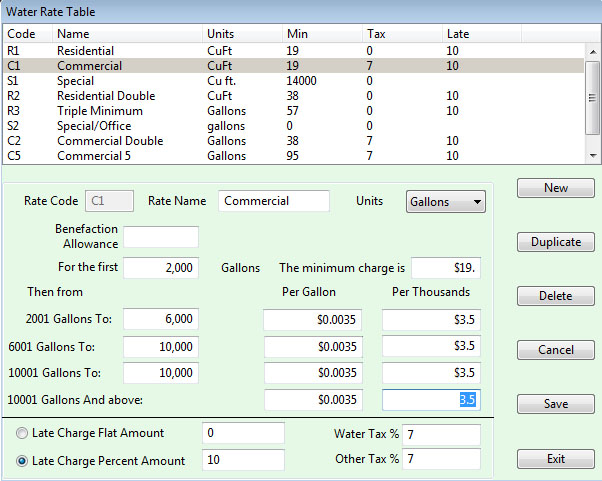Click the Water Tax % field
Image resolution: width=602 pixels, height=481 pixels.
[x=442, y=435]
